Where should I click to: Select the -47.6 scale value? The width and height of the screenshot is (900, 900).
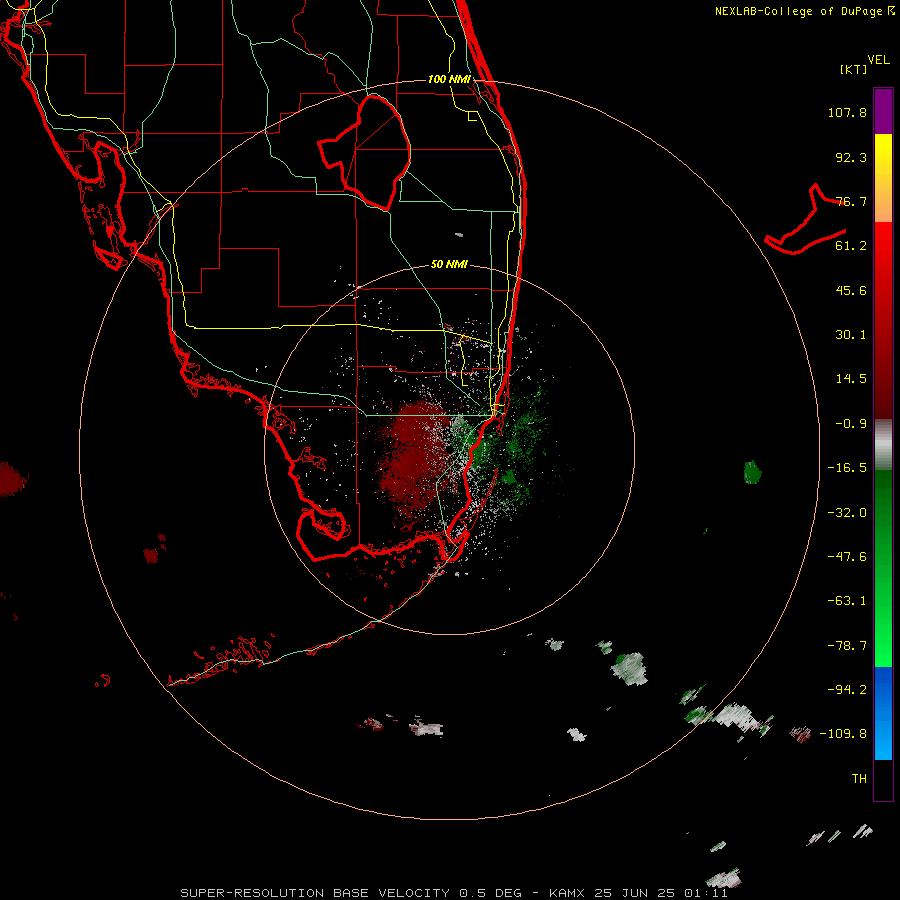[847, 557]
